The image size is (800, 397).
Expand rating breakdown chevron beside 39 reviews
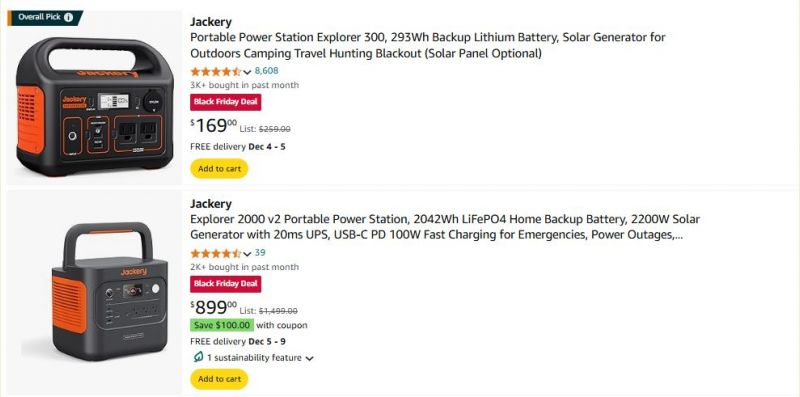[247, 254]
